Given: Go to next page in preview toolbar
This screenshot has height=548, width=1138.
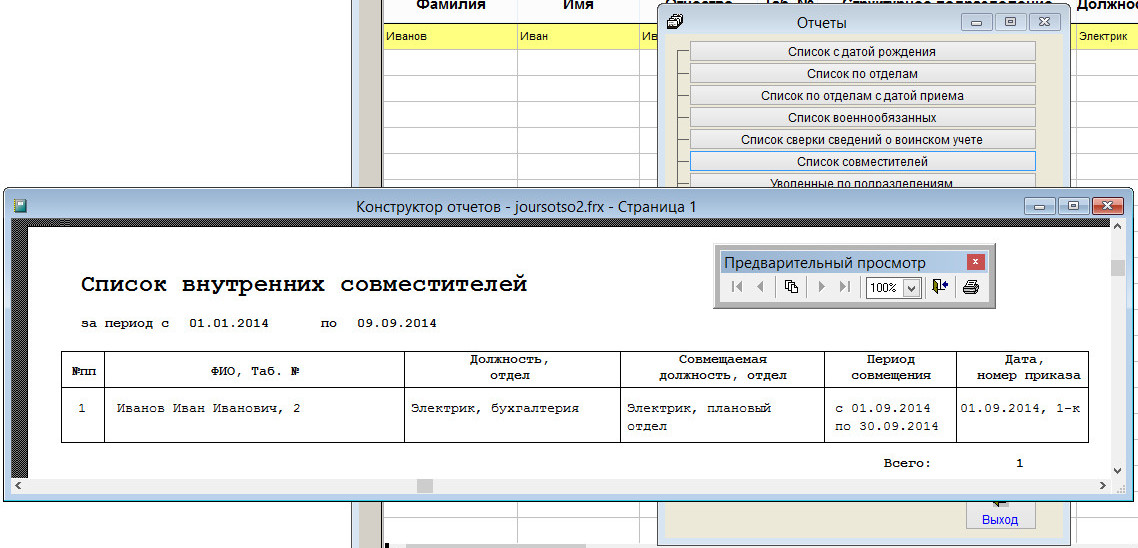Looking at the screenshot, I should [x=822, y=287].
